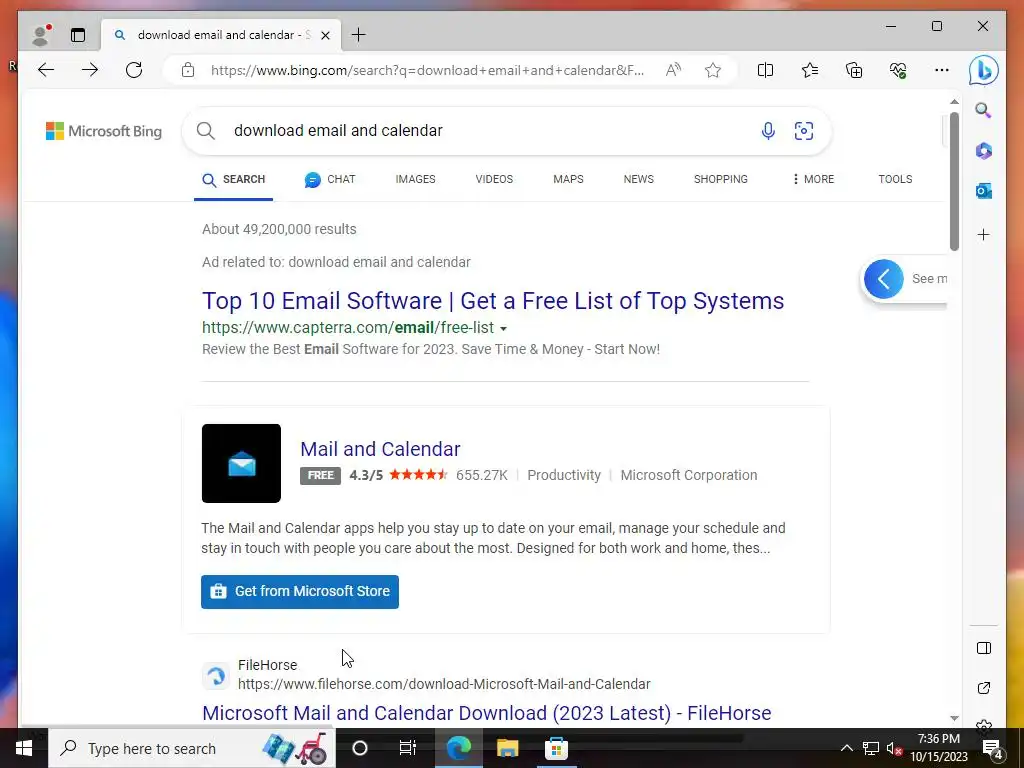Image resolution: width=1024 pixels, height=768 pixels.
Task: Switch to the SHOPPING tab
Action: 721,179
